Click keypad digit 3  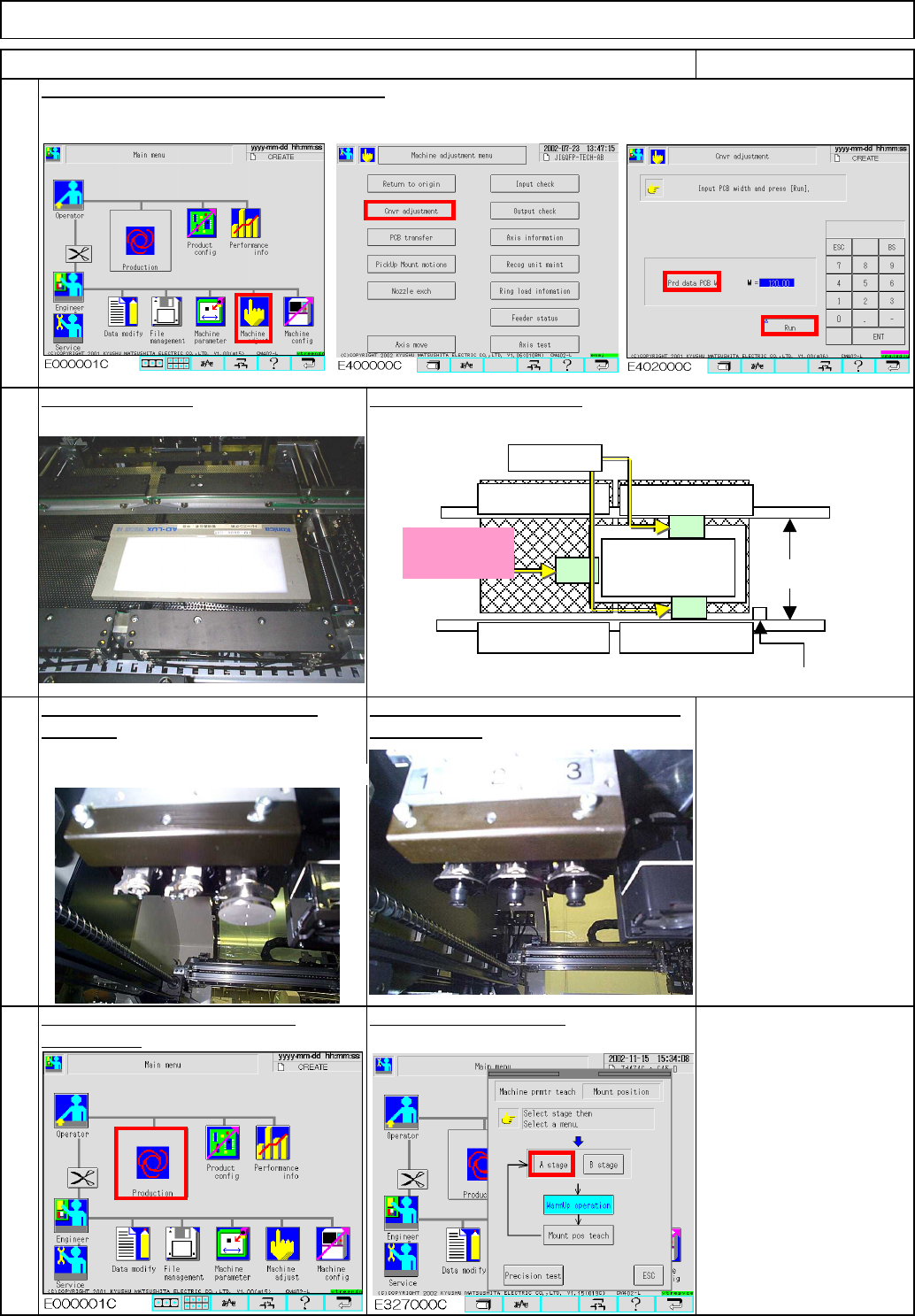tap(892, 301)
